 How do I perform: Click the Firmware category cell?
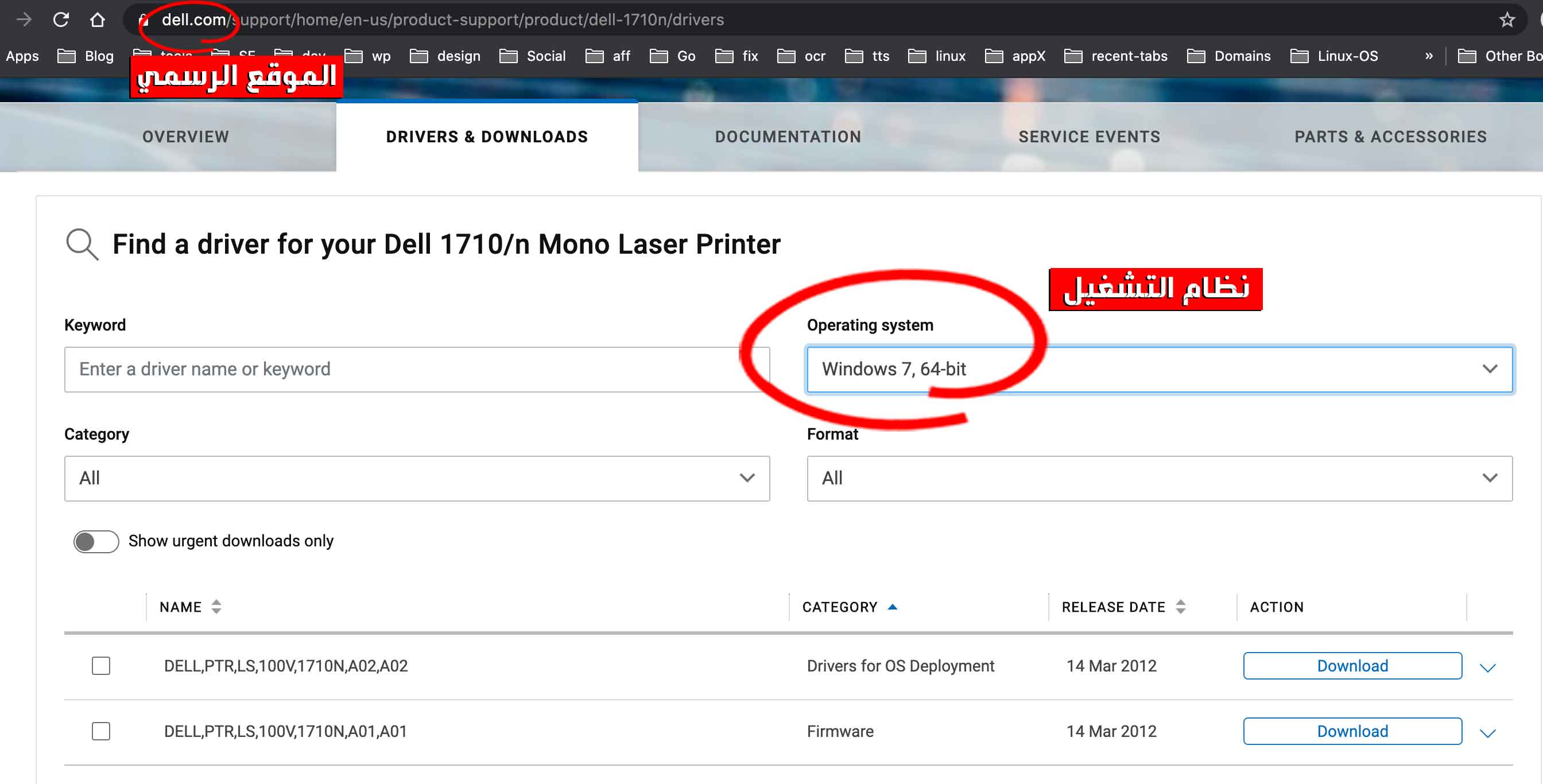(x=840, y=731)
